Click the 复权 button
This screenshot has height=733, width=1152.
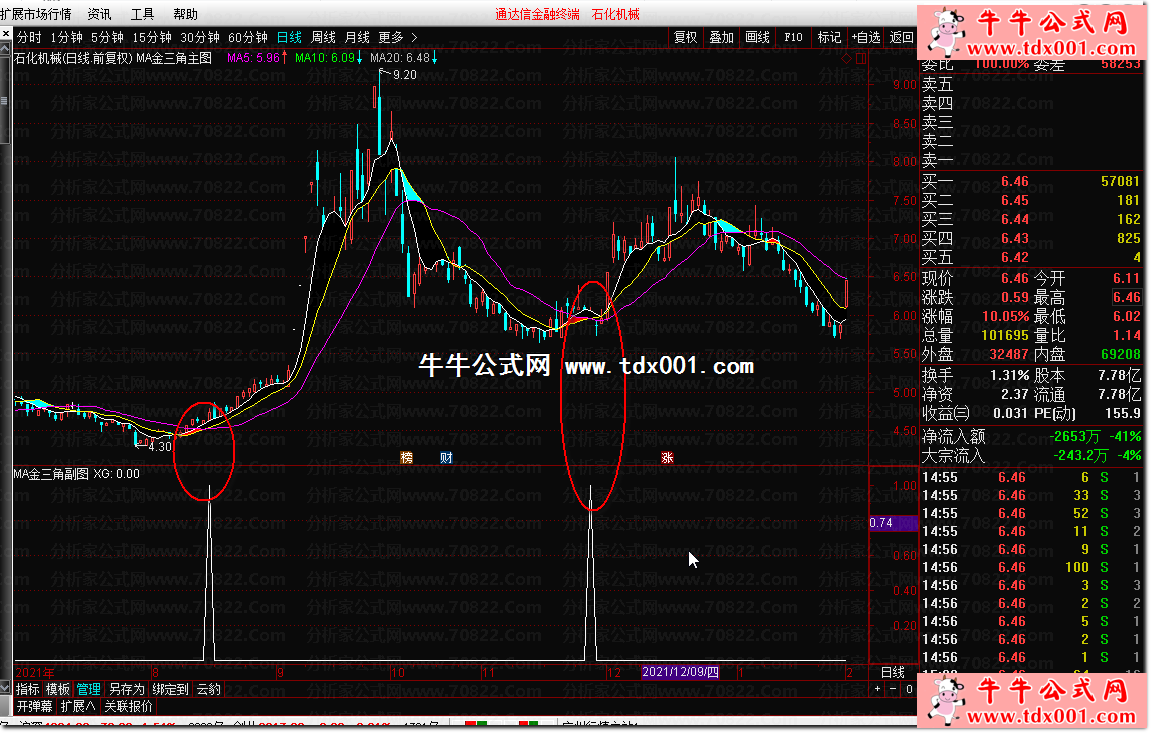[x=685, y=37]
